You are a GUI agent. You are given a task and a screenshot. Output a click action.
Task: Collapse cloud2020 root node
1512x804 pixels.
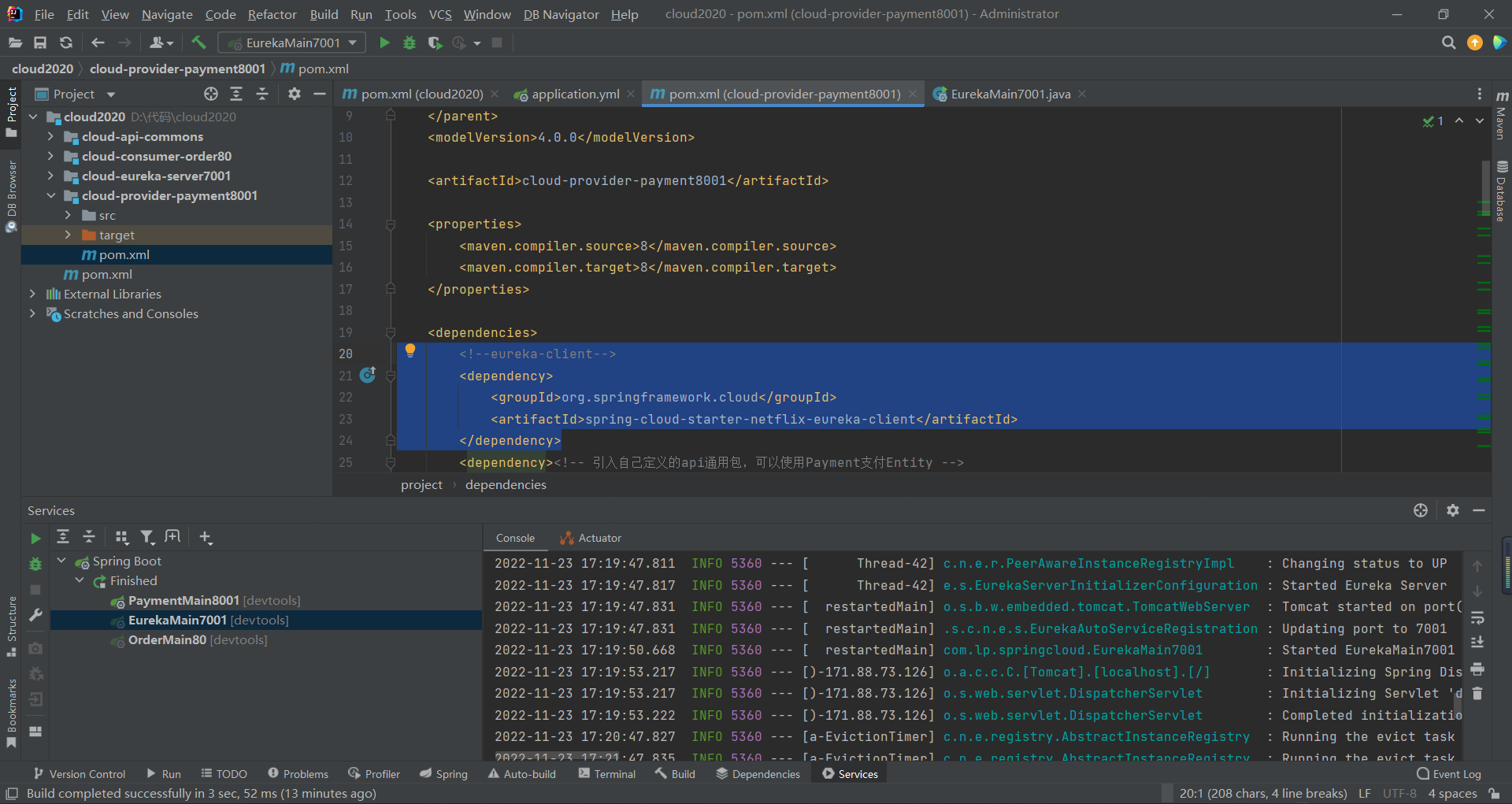pos(33,117)
